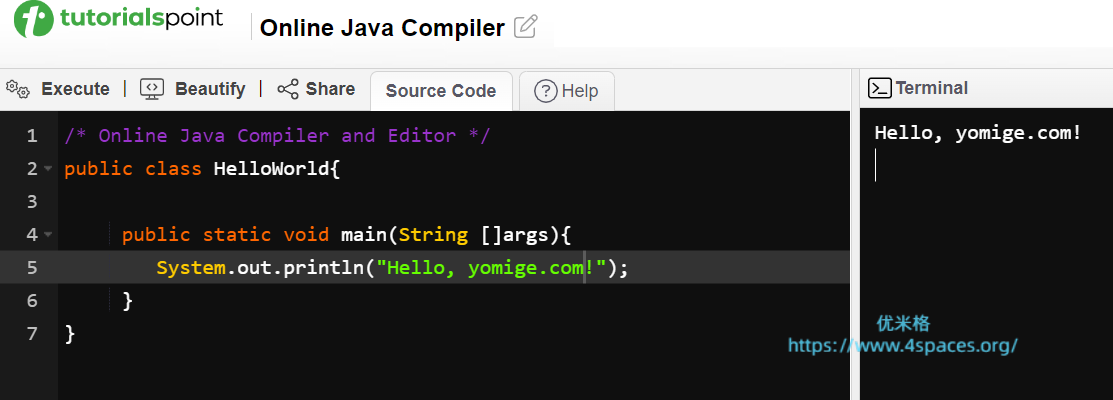Collapse the class fold arrow on line 2
This screenshot has width=1113, height=400.
[x=48, y=169]
